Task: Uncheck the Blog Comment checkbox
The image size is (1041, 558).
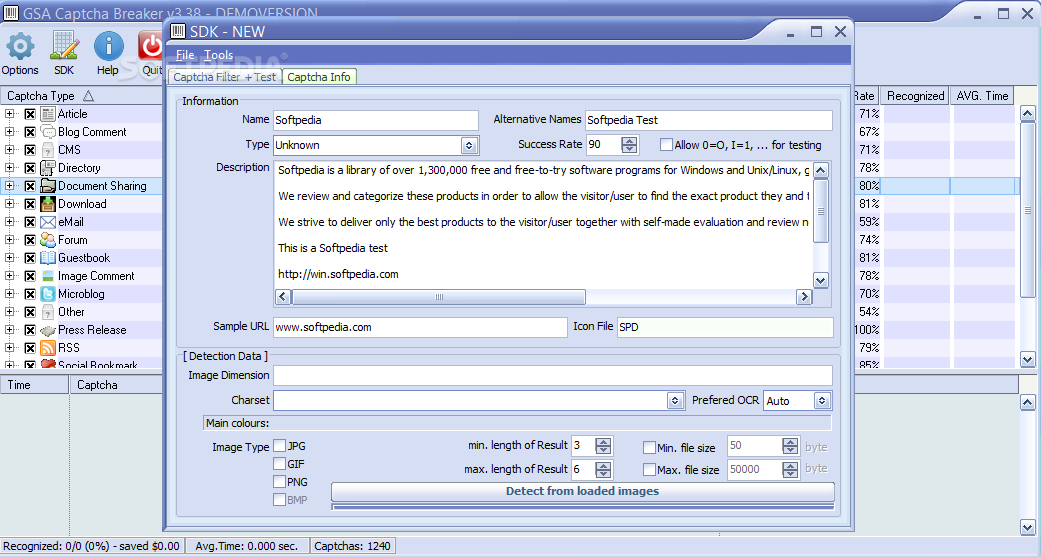Action: 30,132
